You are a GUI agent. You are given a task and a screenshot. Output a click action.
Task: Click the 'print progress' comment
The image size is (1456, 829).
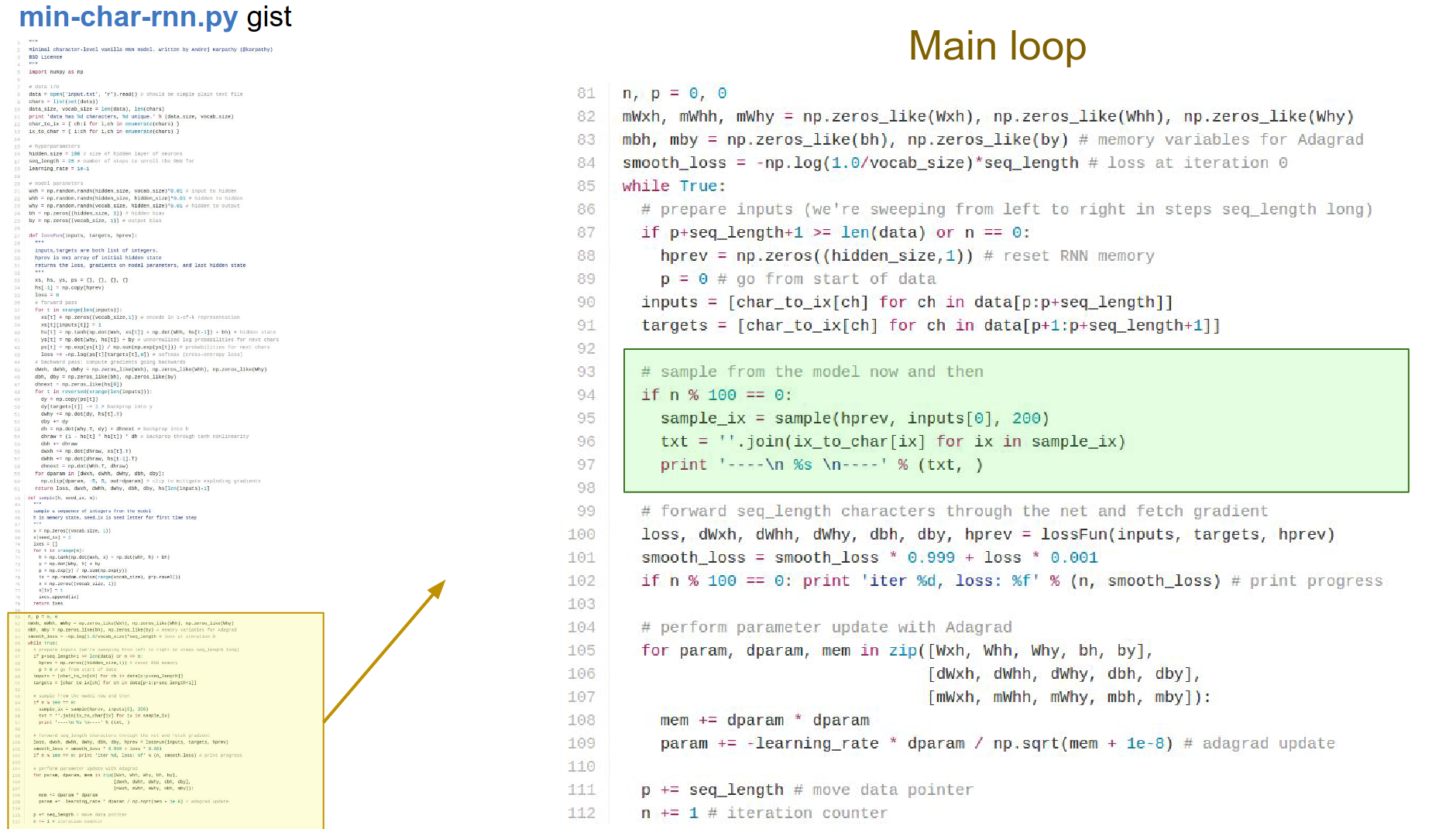(1307, 581)
